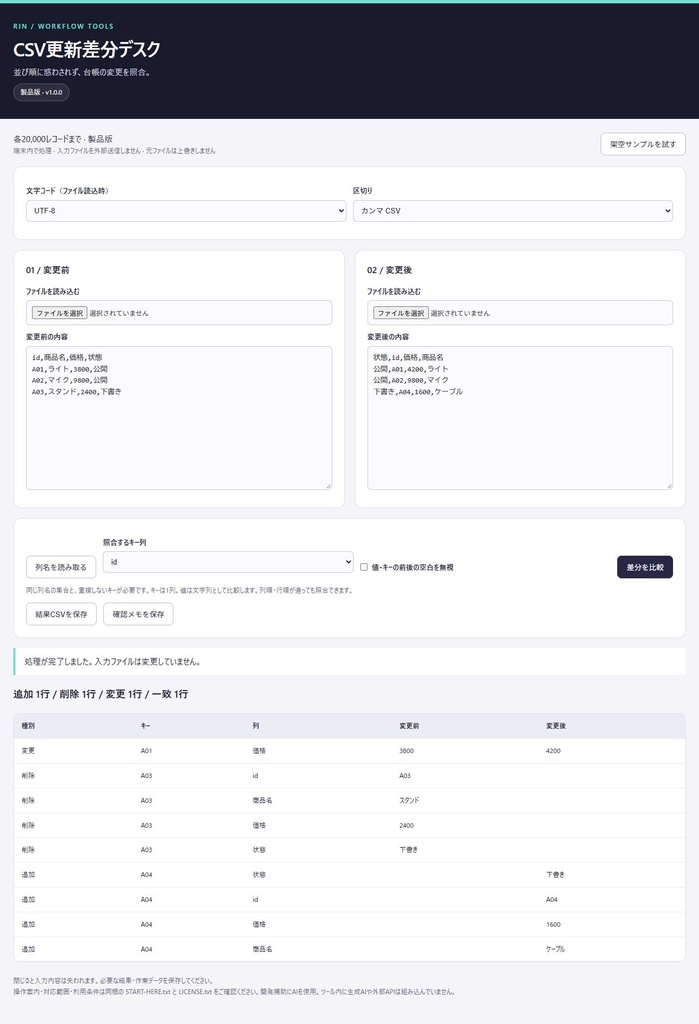The width and height of the screenshot is (699, 1024).
Task: Click the value 4200 in results table
Action: [x=553, y=750]
